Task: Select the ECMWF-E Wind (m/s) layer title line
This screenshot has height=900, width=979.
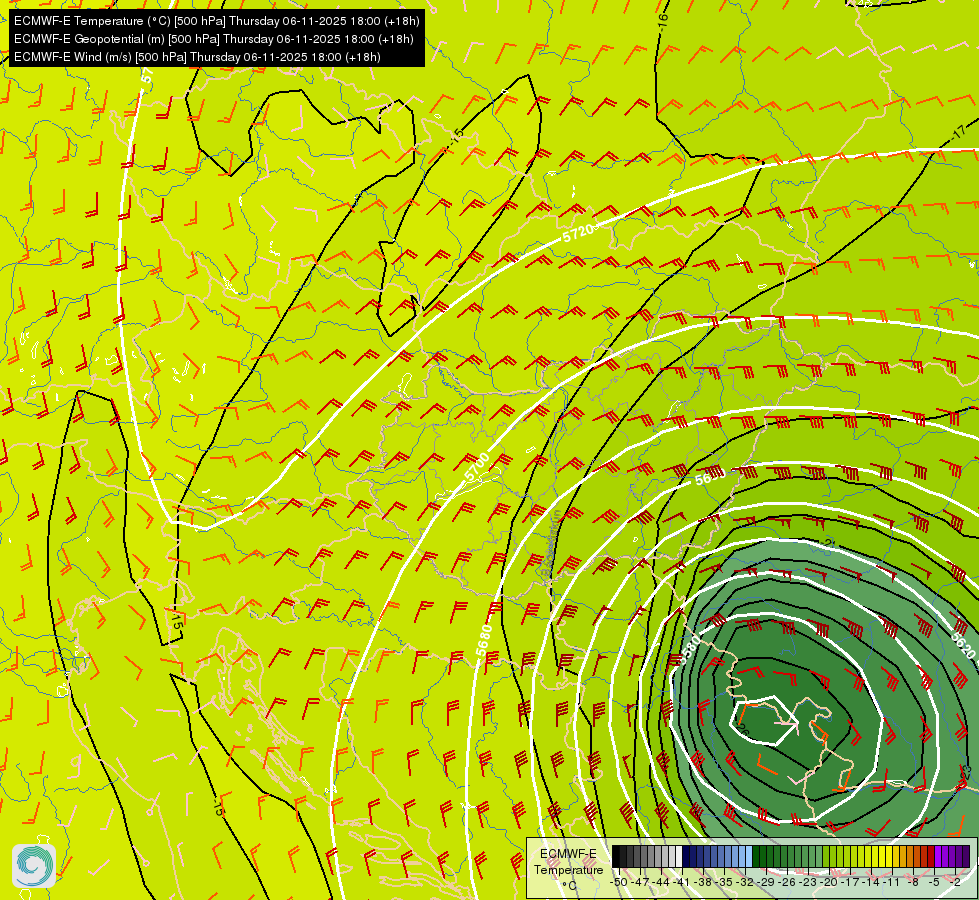Action: click(197, 57)
